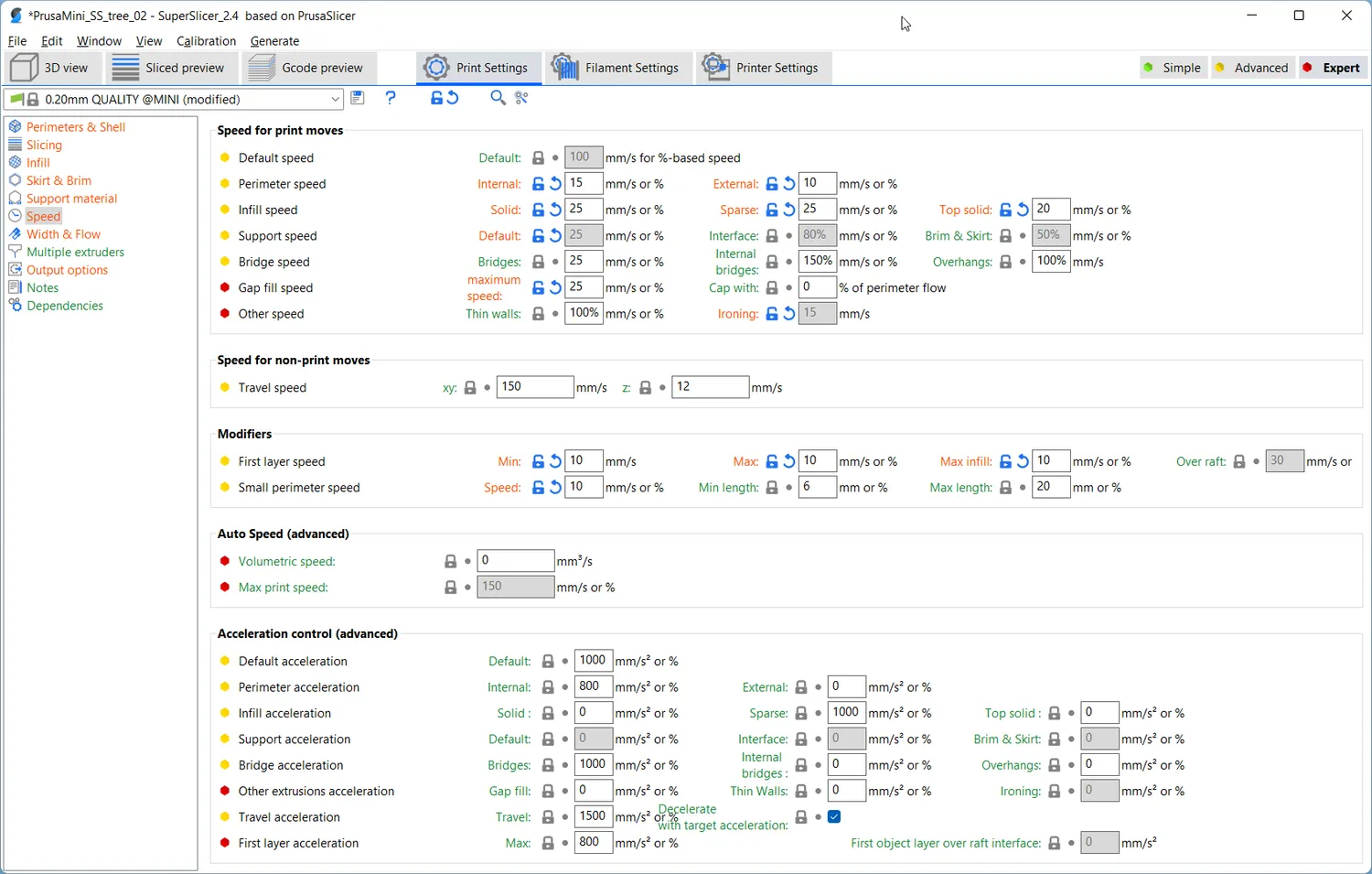This screenshot has width=1372, height=874.
Task: Reset Sparse infill speed arrow
Action: [788, 210]
